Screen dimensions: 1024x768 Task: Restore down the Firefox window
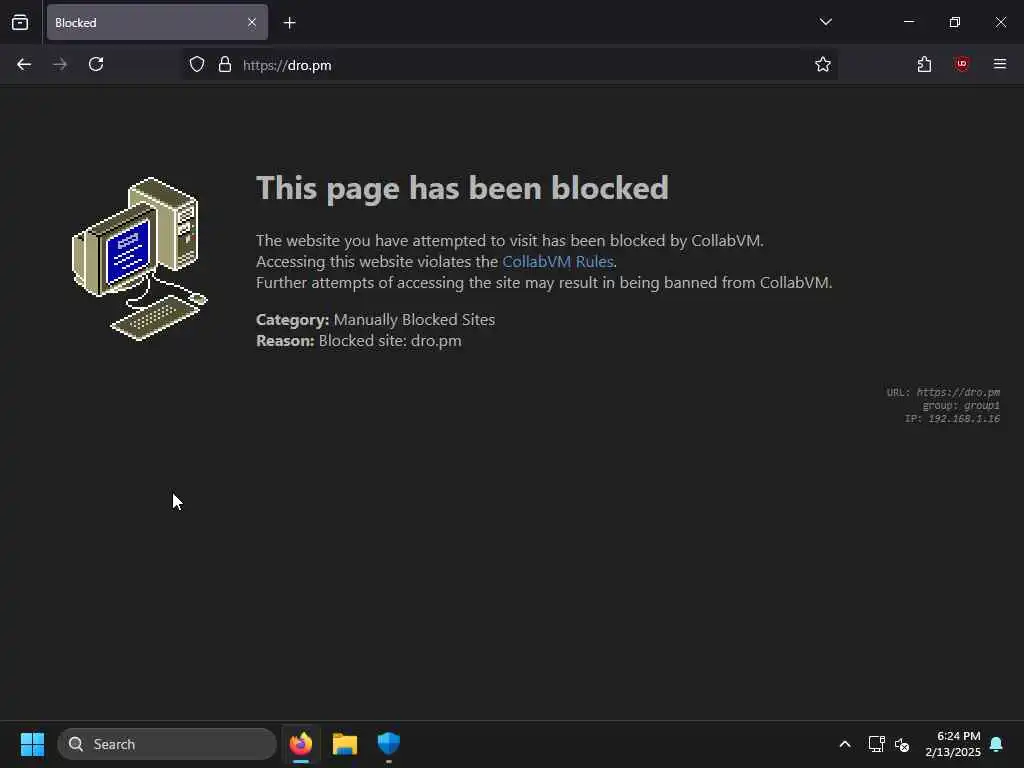point(954,22)
